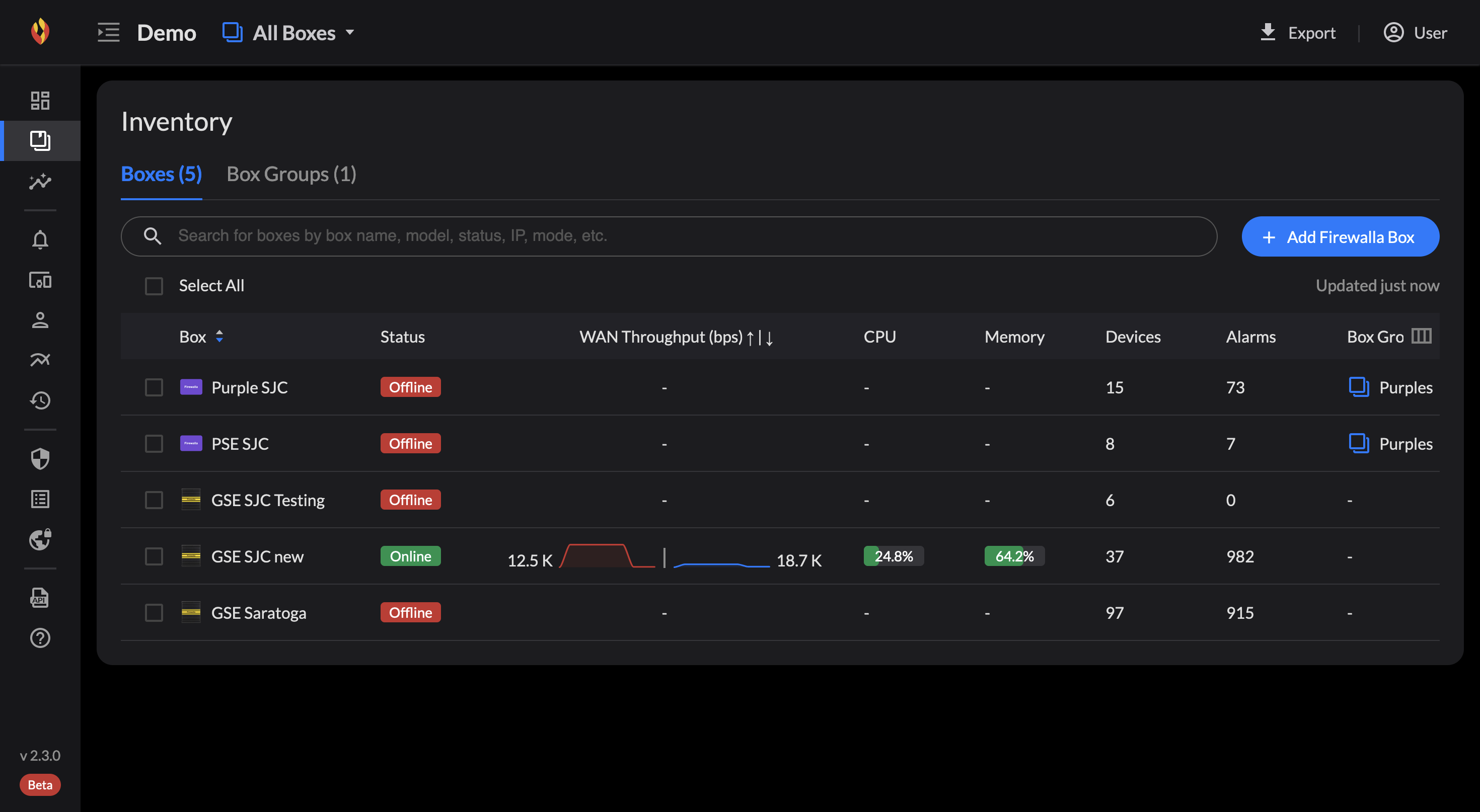Image resolution: width=1480 pixels, height=812 pixels.
Task: Click the Firewalla flame logo
Action: tap(40, 32)
